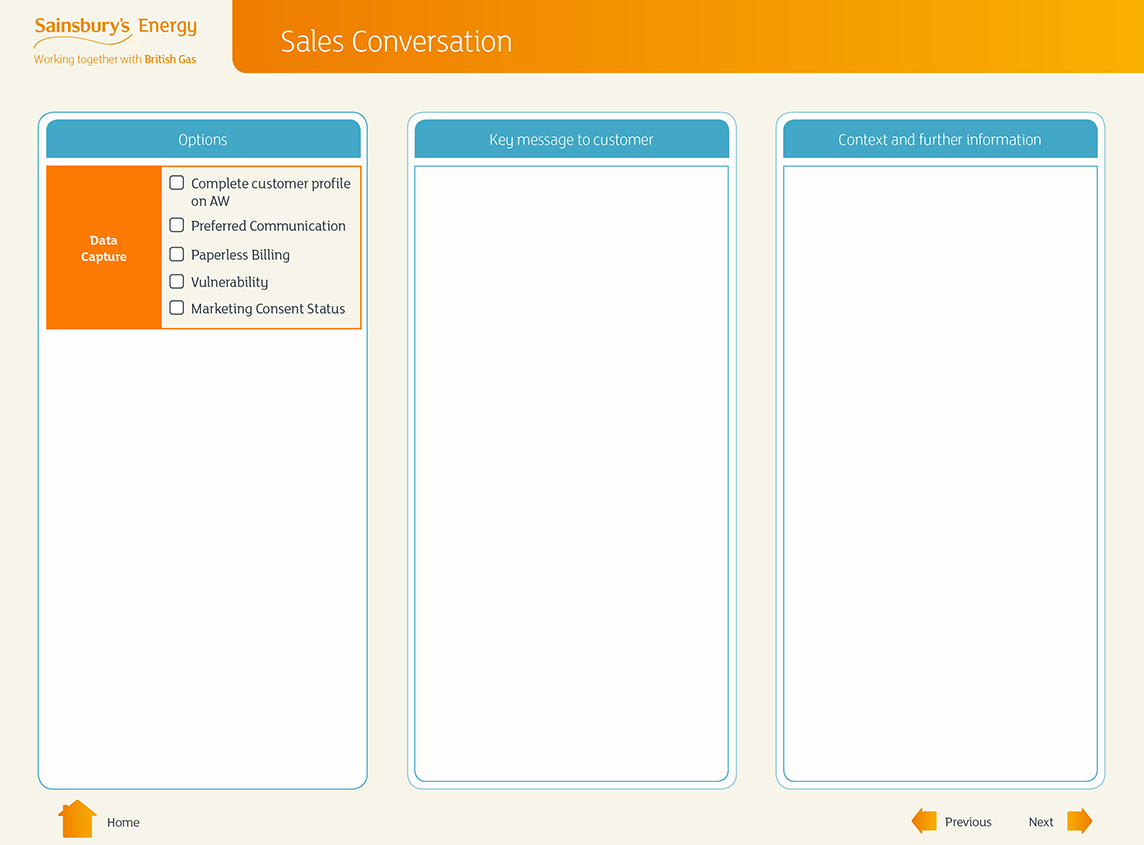
Task: Click inside the empty Key message content area
Action: 571,472
